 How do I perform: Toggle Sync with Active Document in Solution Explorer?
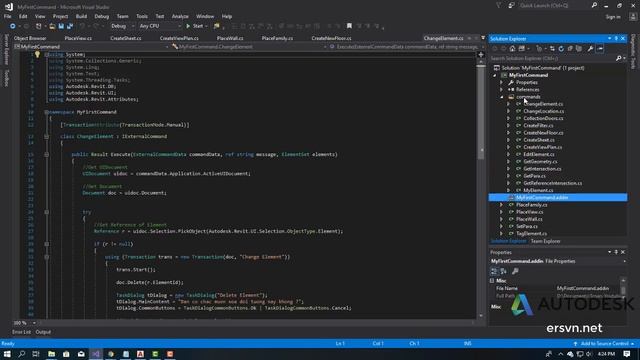[552, 49]
